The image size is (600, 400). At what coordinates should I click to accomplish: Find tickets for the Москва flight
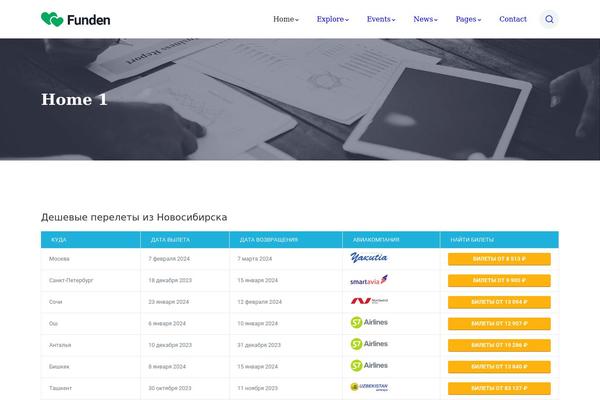499,259
